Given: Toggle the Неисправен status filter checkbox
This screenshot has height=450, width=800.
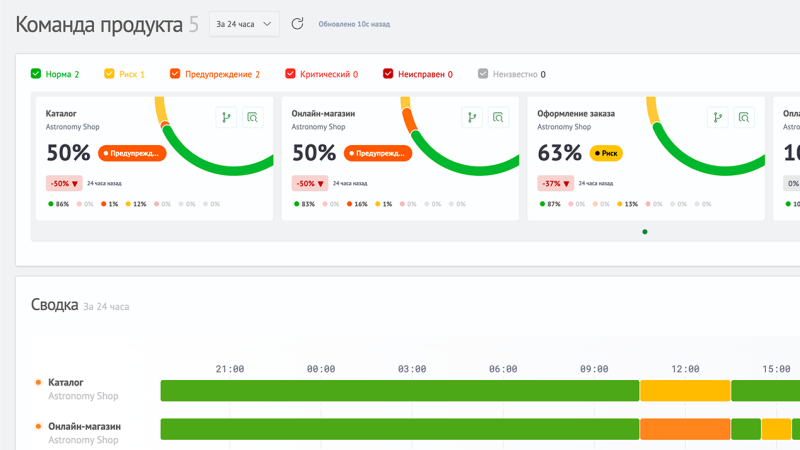Looking at the screenshot, I should pyautogui.click(x=388, y=73).
